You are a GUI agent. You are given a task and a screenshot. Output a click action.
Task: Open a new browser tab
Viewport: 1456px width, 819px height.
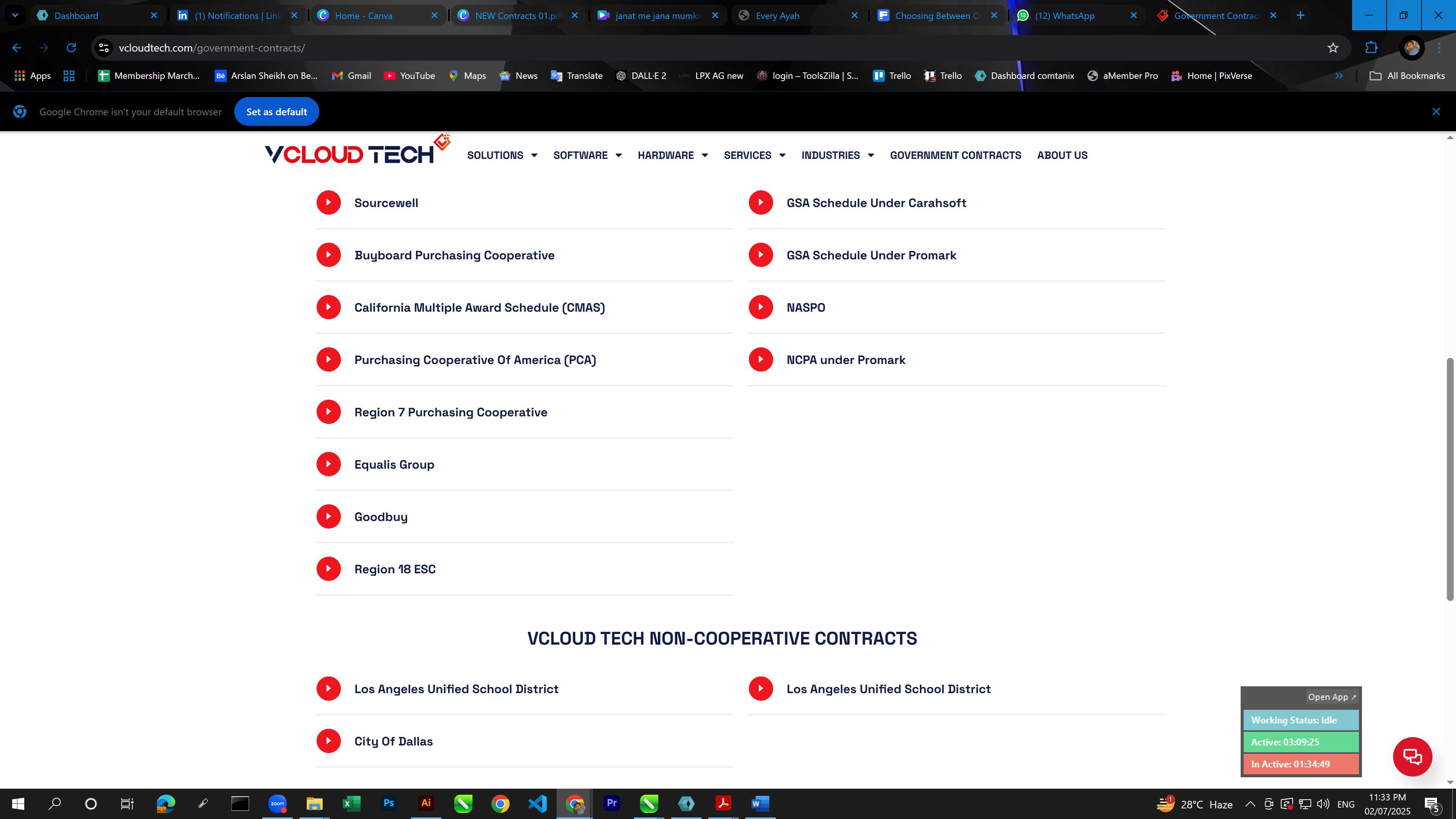click(1300, 15)
